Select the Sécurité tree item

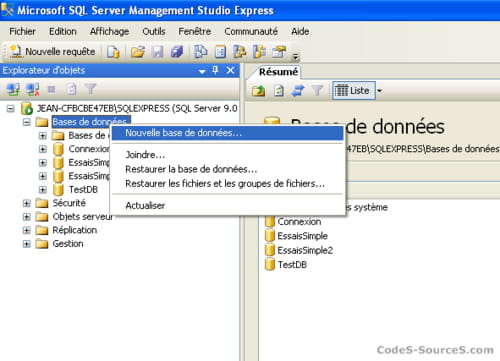coord(69,203)
